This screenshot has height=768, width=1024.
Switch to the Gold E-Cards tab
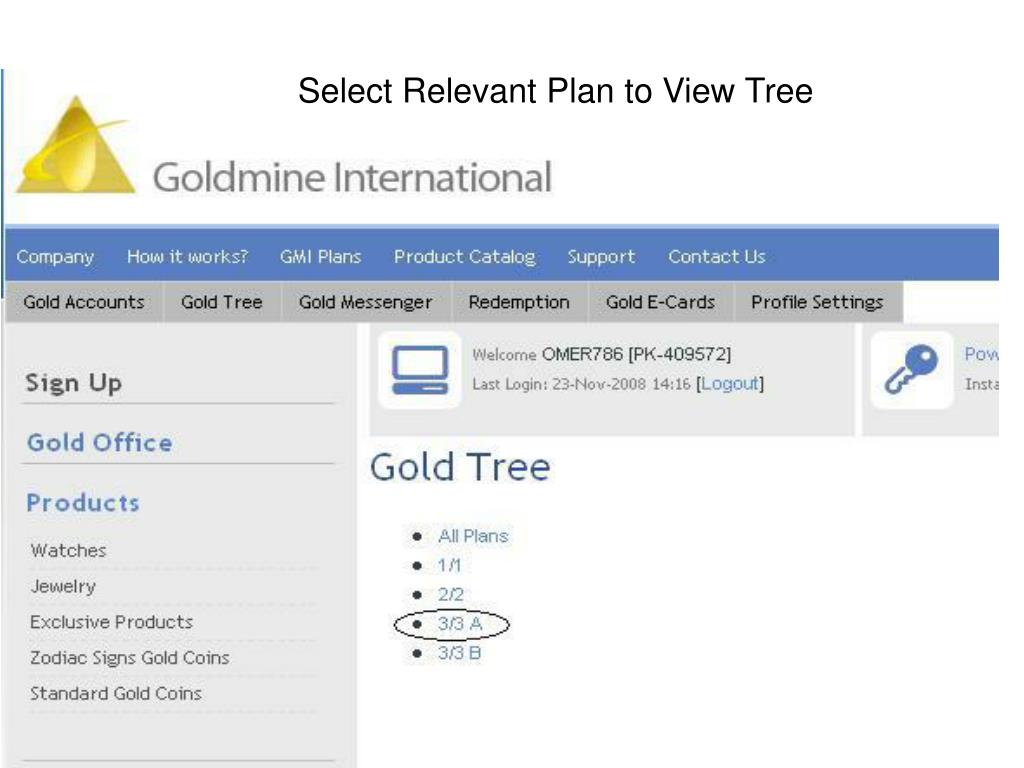point(660,302)
